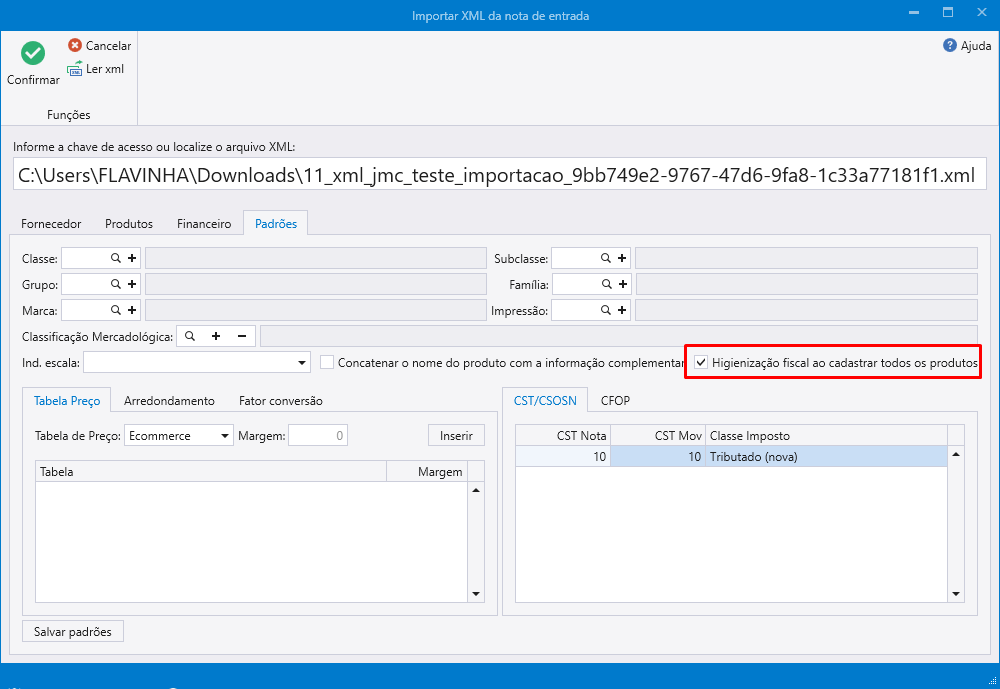Screen dimensions: 1000x689
Task: Open the Arredondamento tab
Action: [x=169, y=401]
